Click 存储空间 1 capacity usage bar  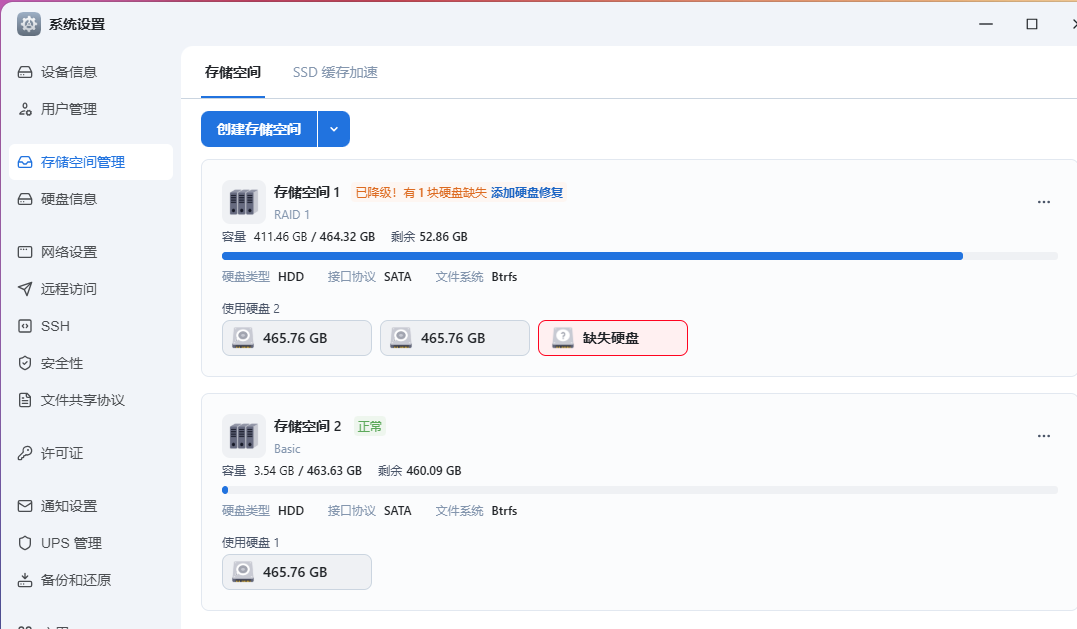pos(639,256)
